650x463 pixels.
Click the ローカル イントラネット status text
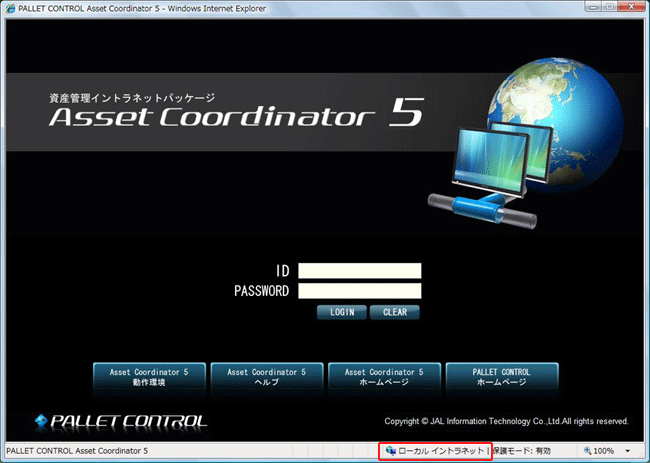click(441, 451)
